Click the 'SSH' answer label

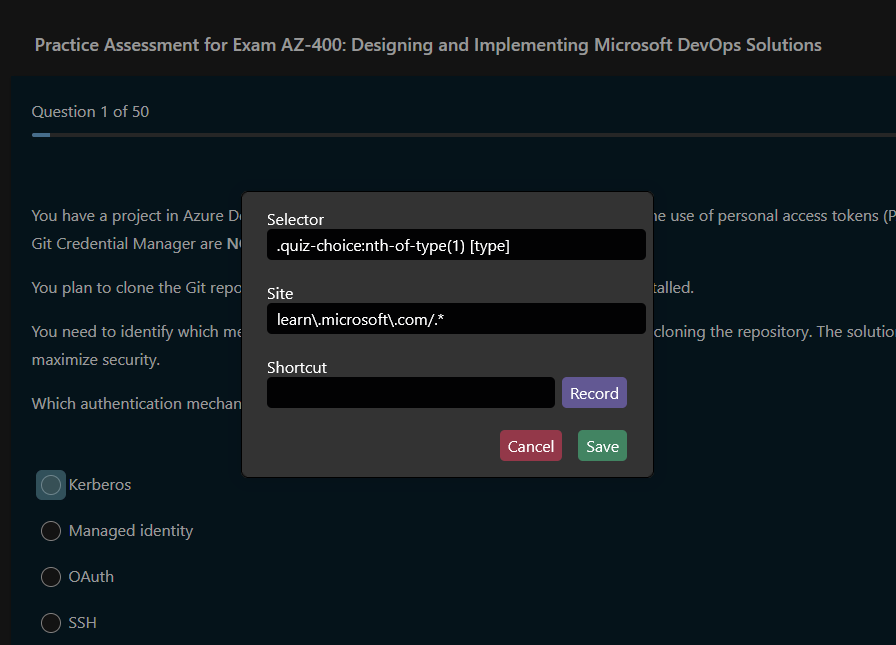click(x=82, y=623)
